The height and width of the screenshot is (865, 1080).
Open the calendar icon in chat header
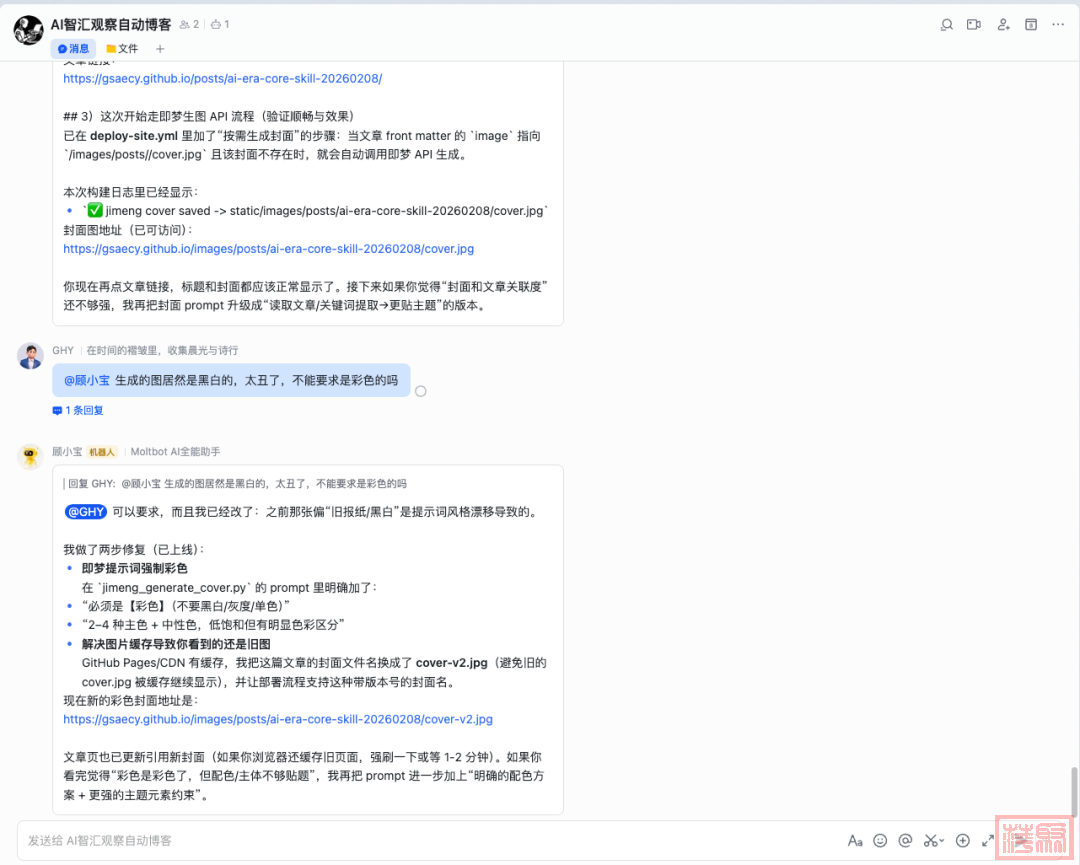[1031, 25]
